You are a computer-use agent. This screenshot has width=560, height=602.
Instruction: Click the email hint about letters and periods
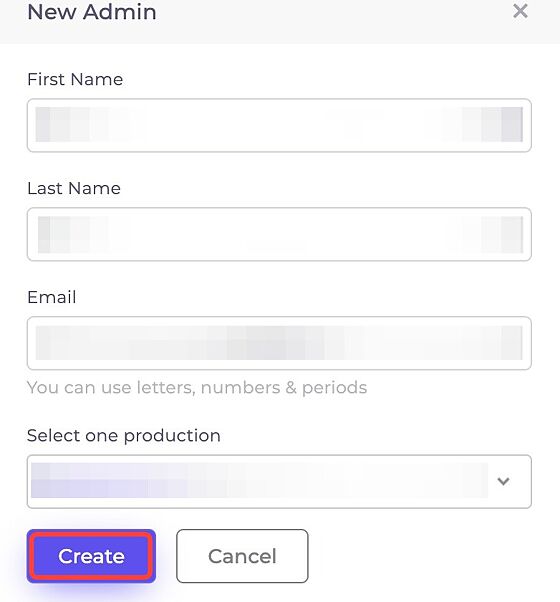[197, 387]
